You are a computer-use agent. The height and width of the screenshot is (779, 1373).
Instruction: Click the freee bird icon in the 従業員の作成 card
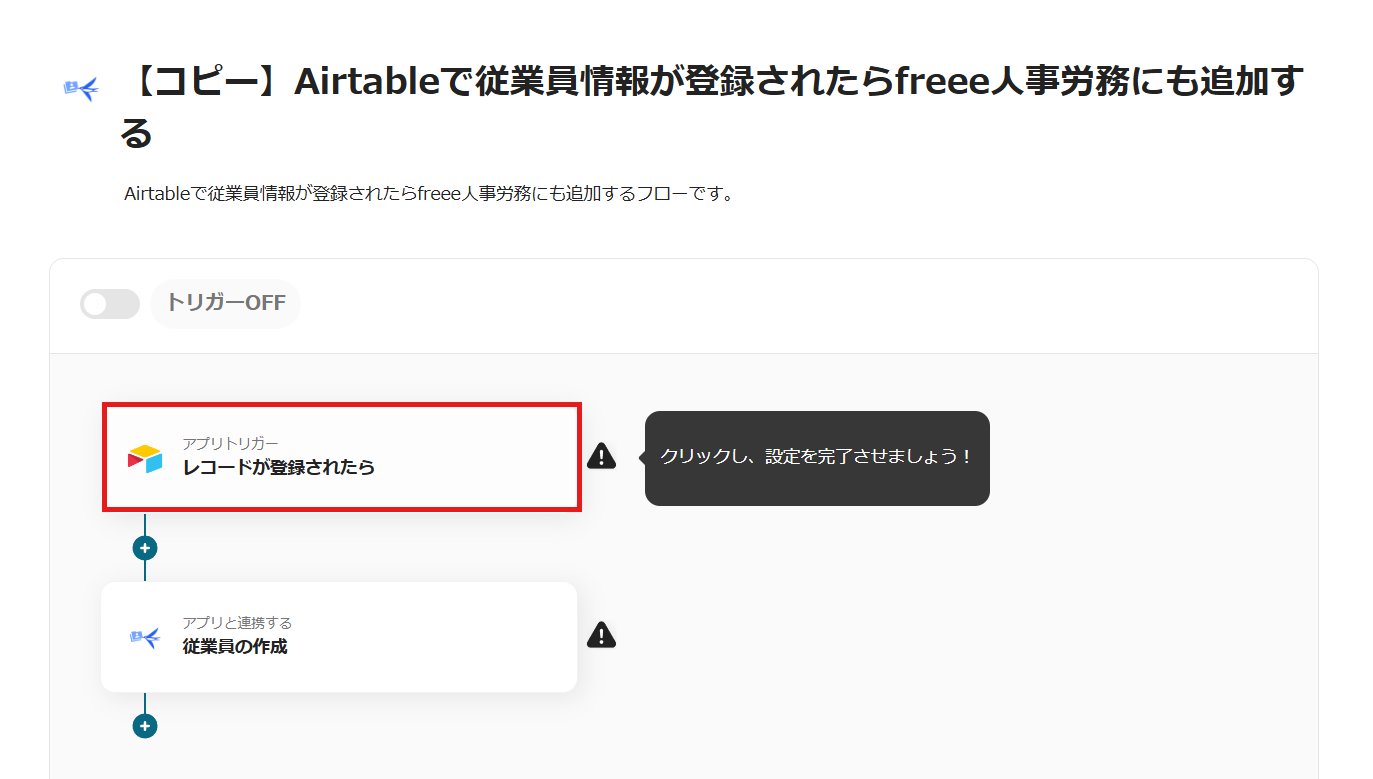tap(145, 636)
